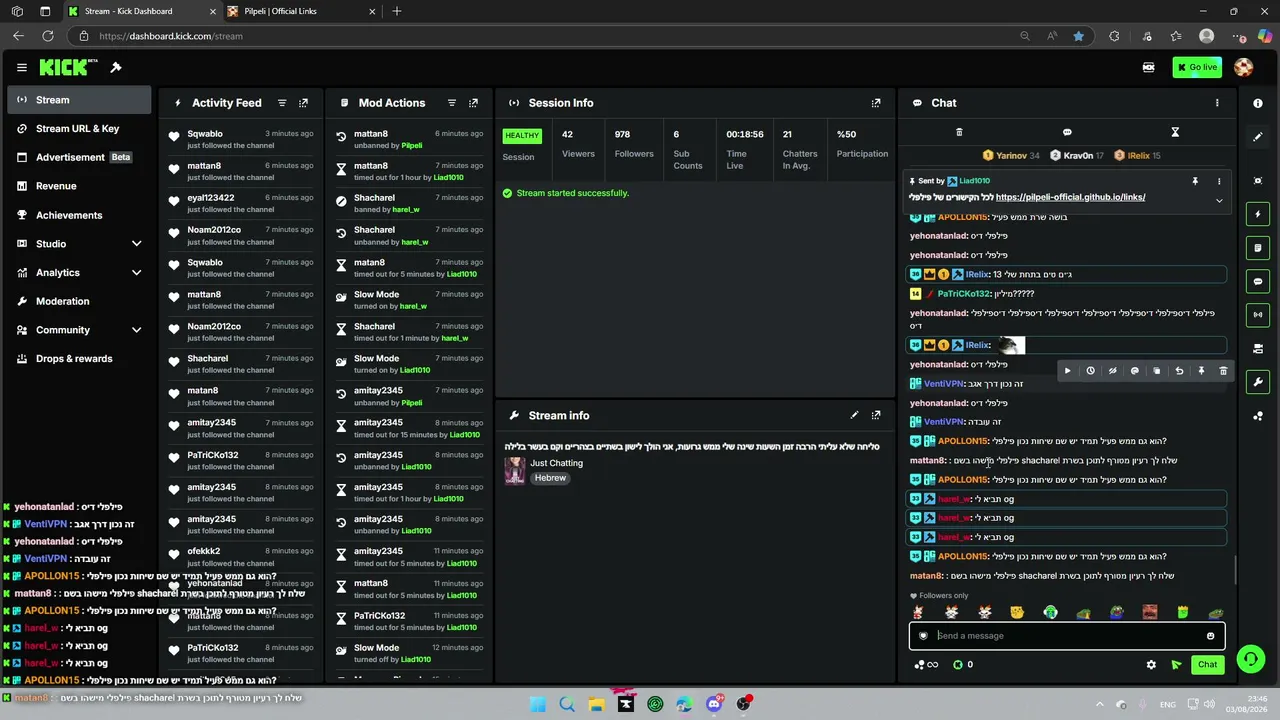
Task: Pop out the Activity Feed panel
Action: (303, 103)
